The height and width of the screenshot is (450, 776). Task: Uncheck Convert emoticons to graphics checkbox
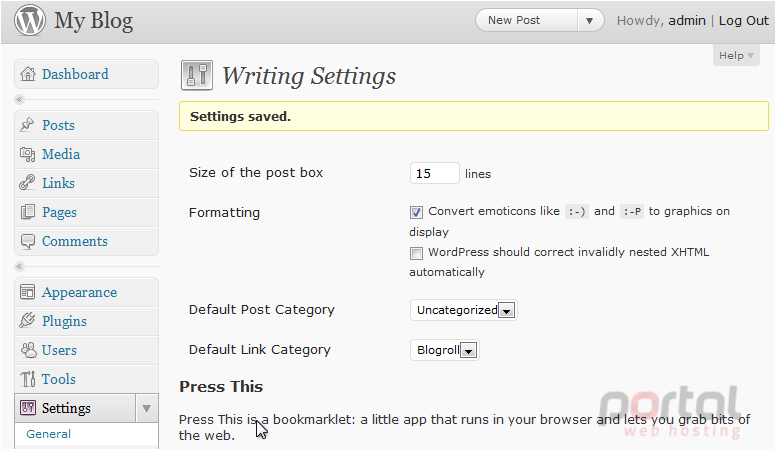416,212
